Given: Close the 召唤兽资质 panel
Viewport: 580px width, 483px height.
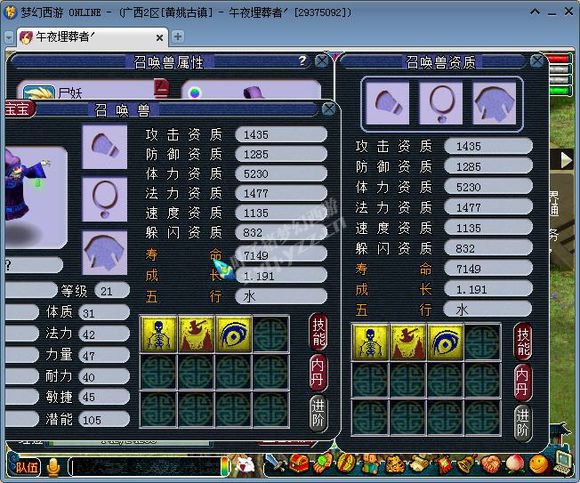Looking at the screenshot, I should coord(537,61).
